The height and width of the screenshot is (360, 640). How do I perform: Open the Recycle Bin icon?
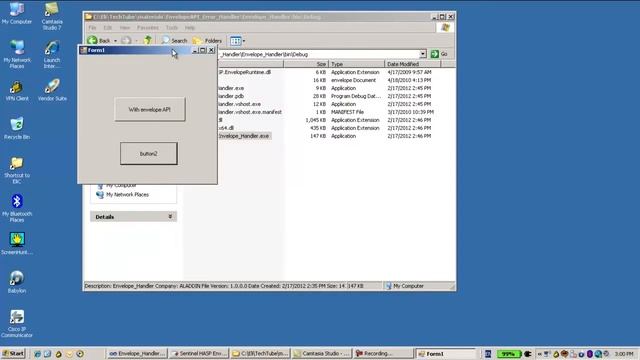17,128
